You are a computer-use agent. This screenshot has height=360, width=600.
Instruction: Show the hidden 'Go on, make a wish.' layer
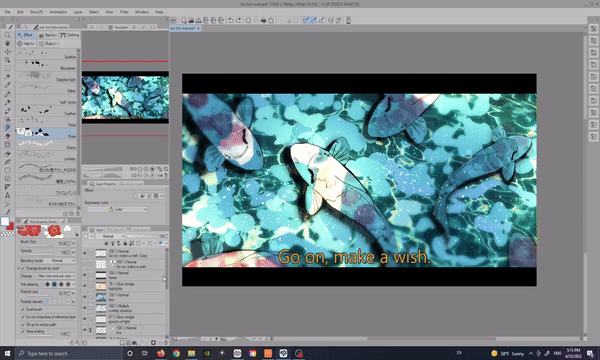(x=85, y=264)
